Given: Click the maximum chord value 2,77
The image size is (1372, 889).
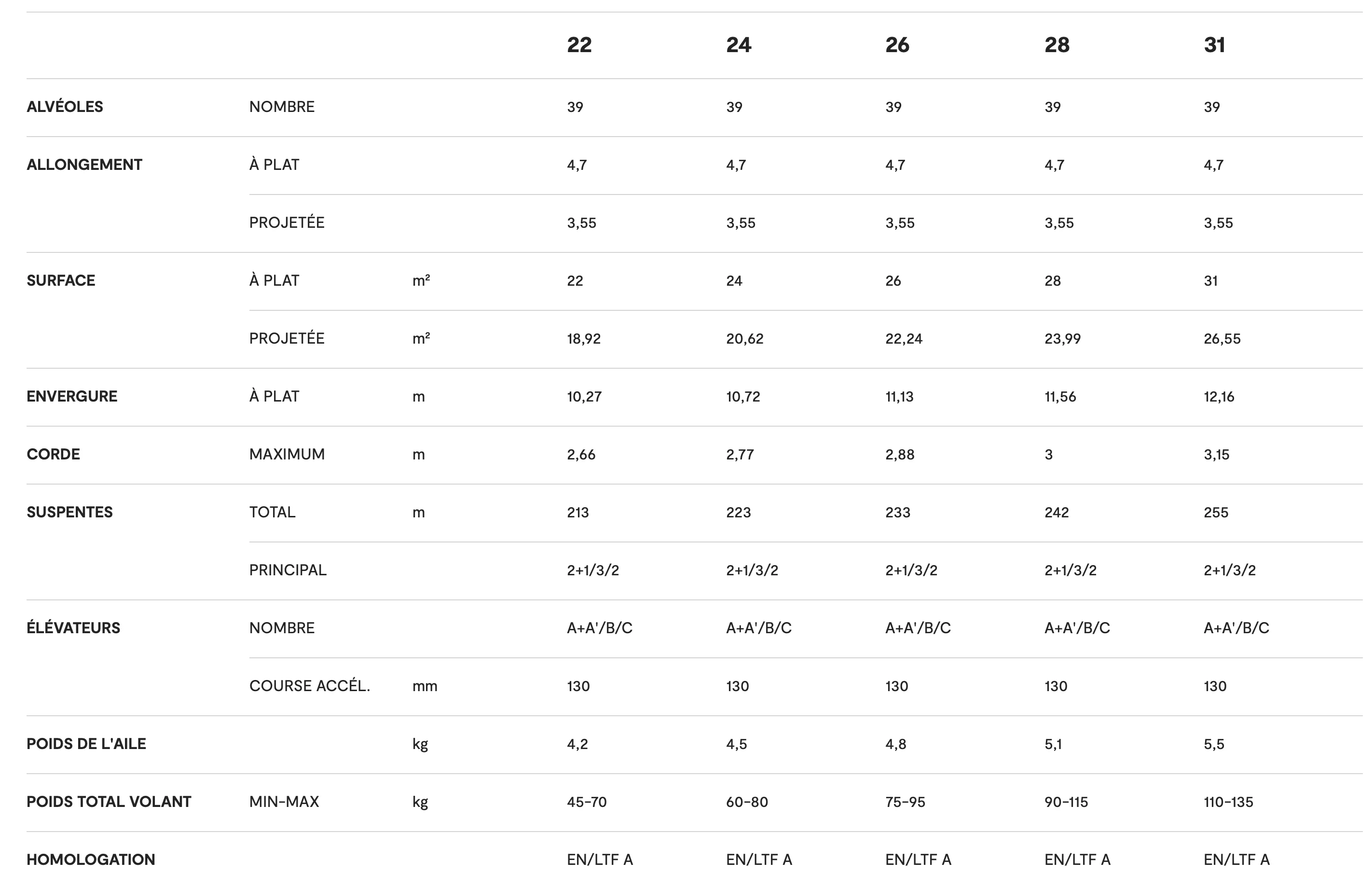Looking at the screenshot, I should (740, 455).
